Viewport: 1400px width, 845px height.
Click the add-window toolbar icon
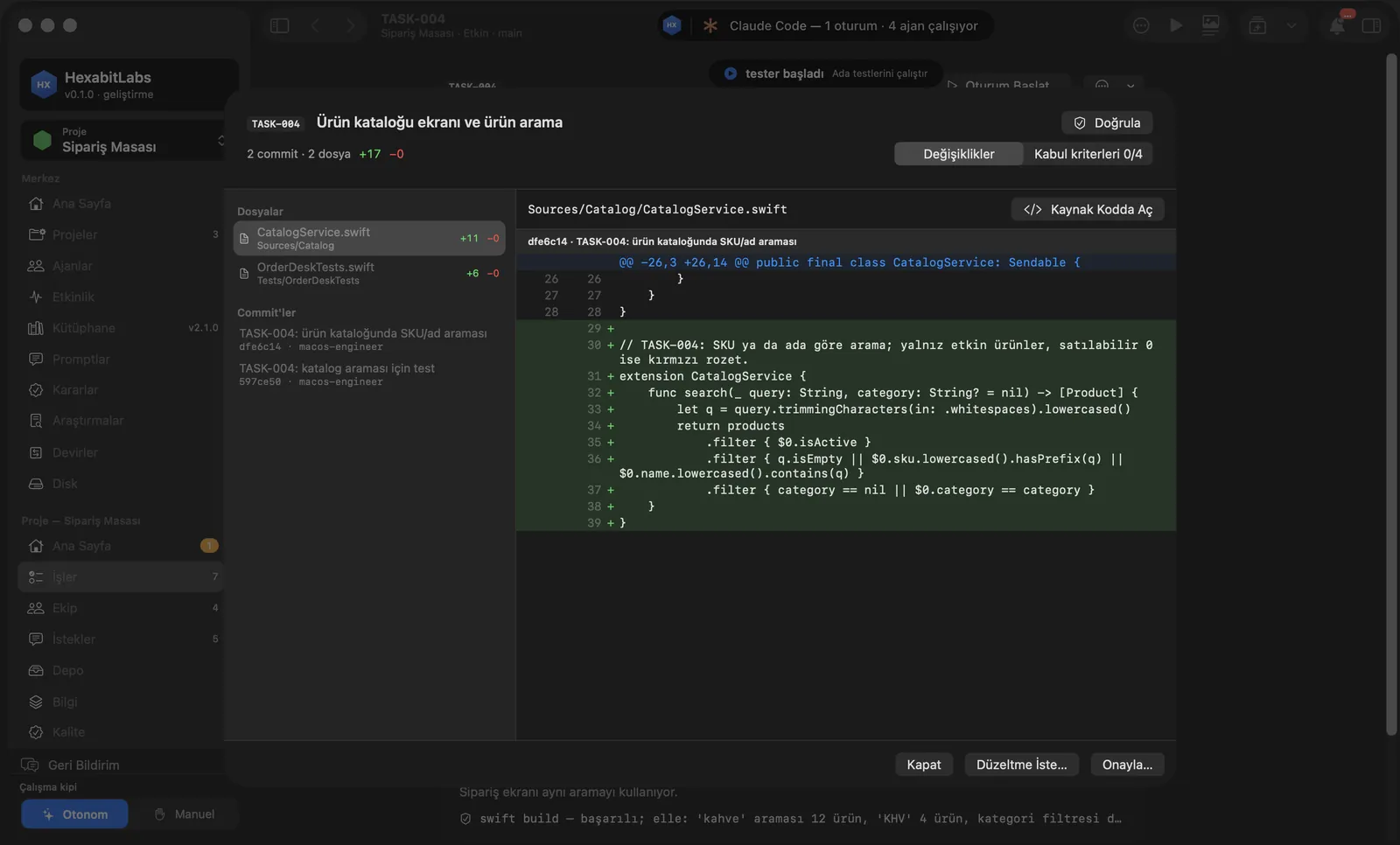(x=1257, y=25)
